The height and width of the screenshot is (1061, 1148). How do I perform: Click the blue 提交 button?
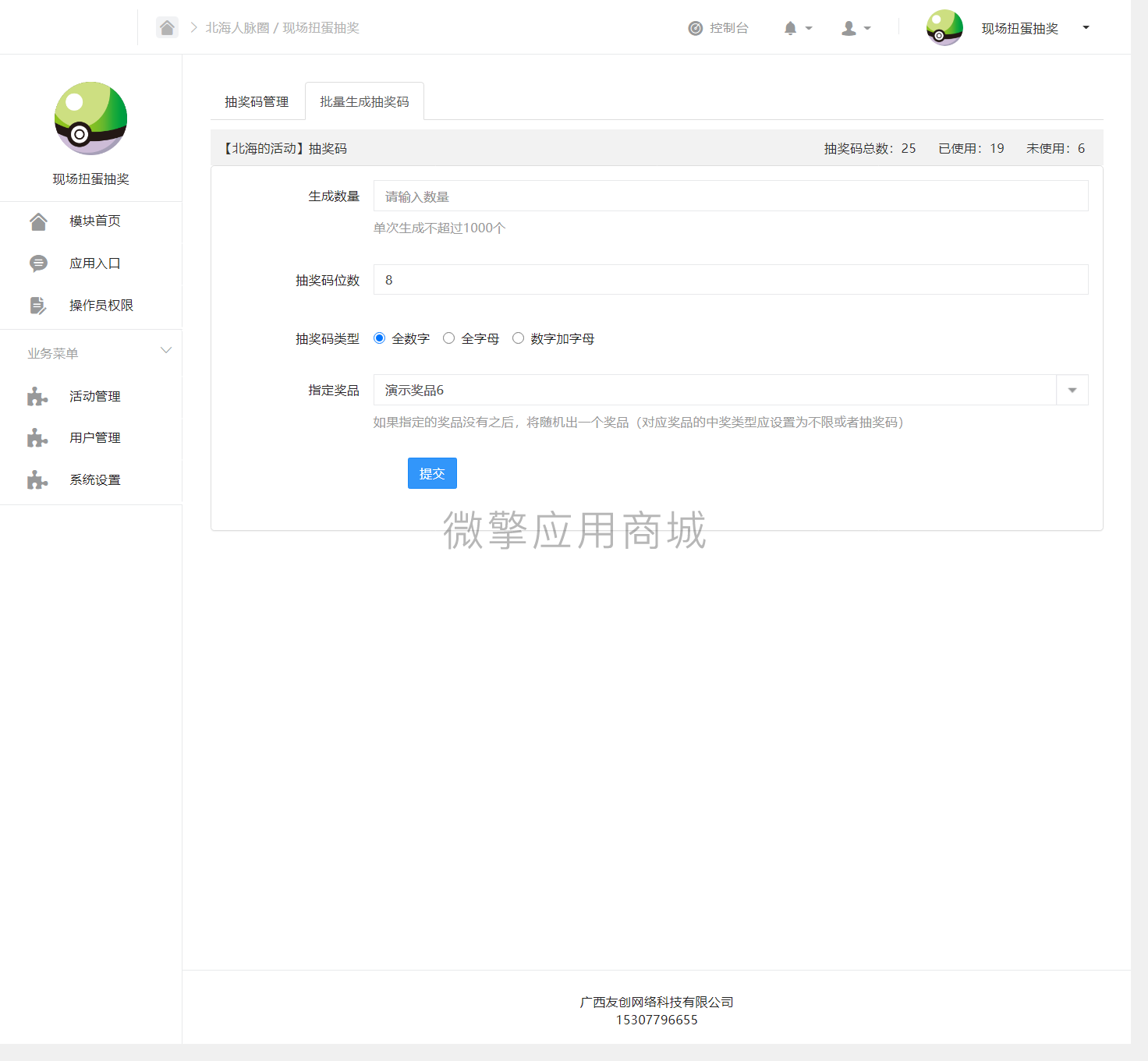(x=432, y=473)
